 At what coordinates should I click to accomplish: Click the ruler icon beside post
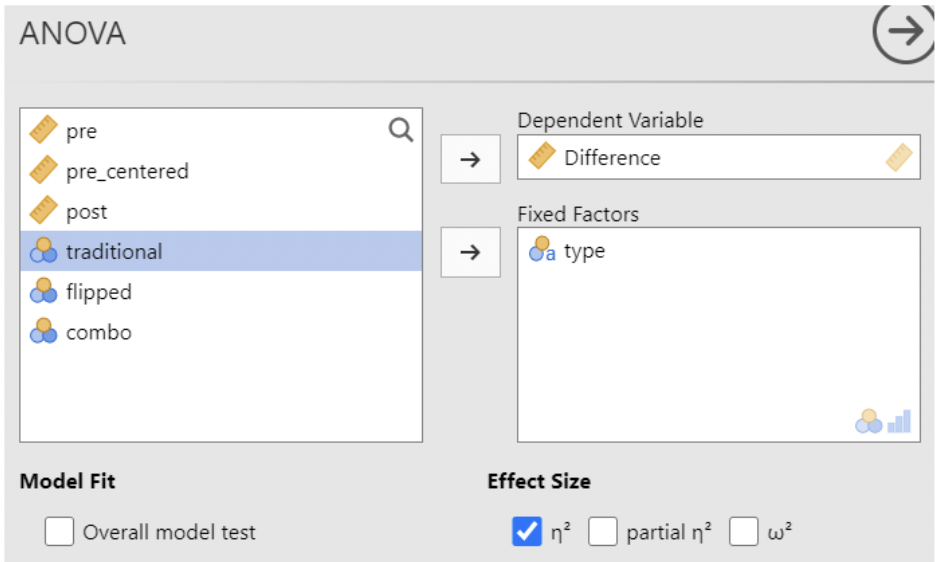pos(43,211)
